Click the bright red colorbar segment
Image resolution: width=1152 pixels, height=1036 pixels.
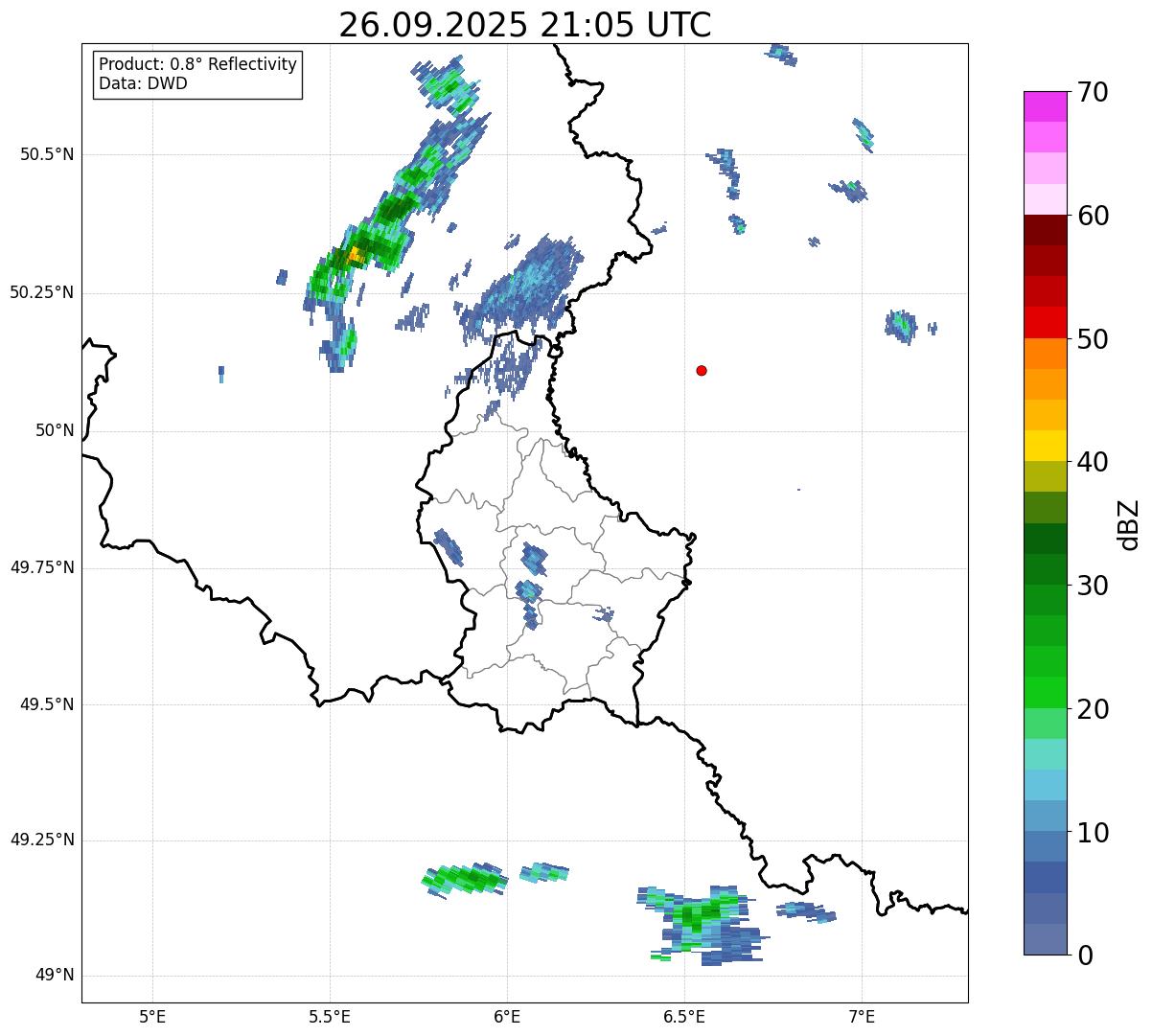1046,322
